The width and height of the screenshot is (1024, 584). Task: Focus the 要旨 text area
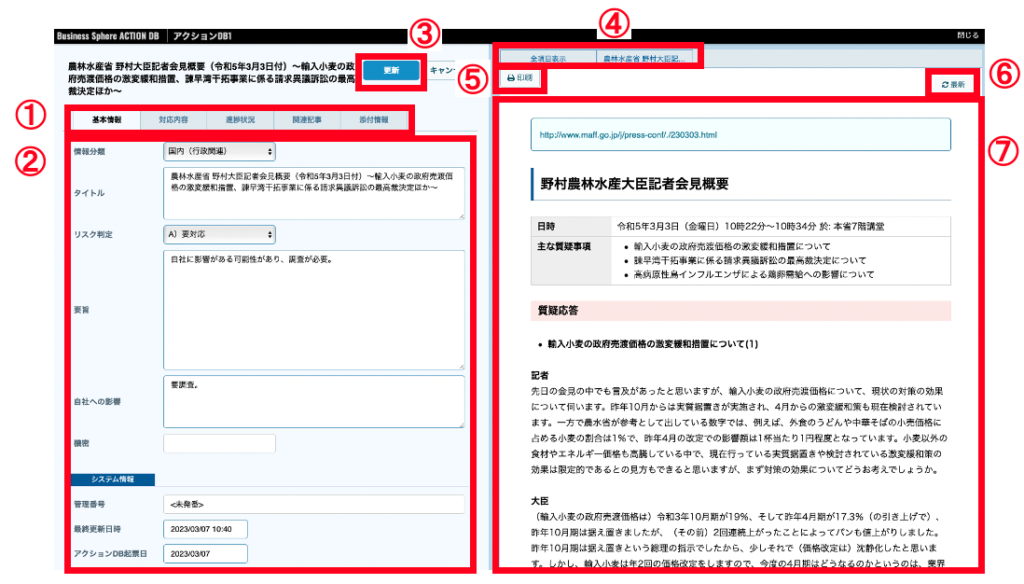click(x=312, y=308)
